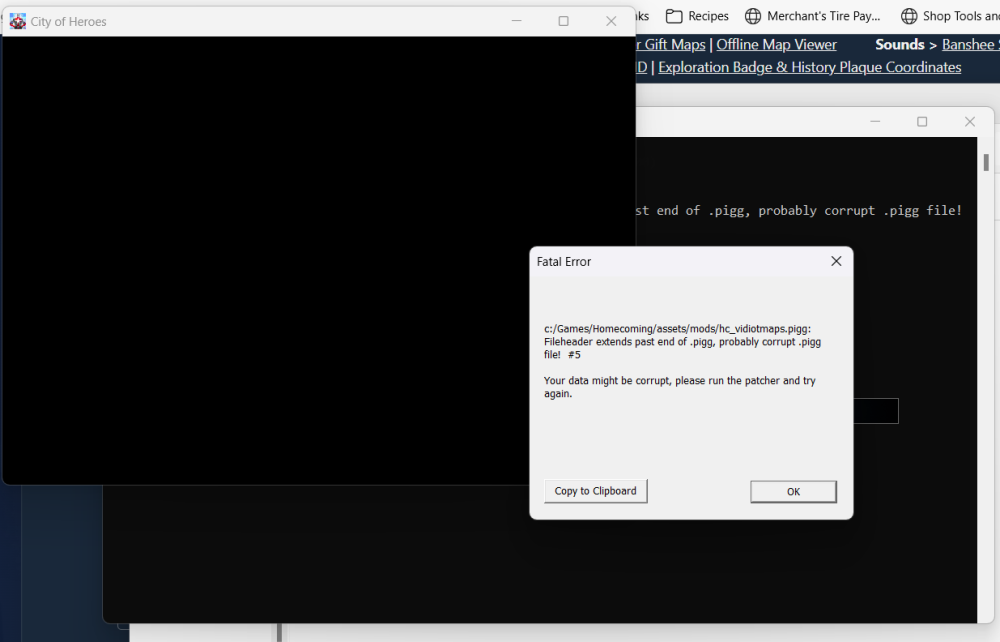Image resolution: width=1000 pixels, height=642 pixels.
Task: Follow the Exploration Badge & History Plaque Coordinates link
Action: [809, 67]
